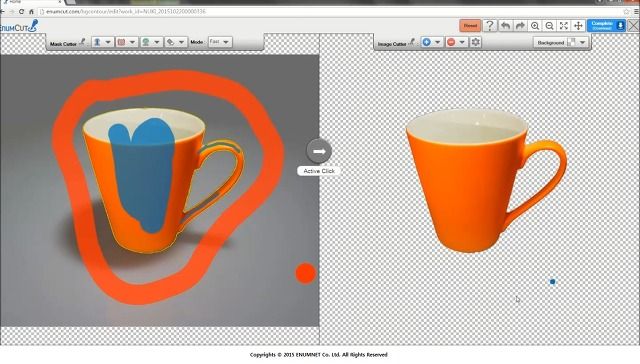Screen dimensions: 640x364
Task: Click the Mask Cutter brush icon
Action: pyautogui.click(x=83, y=42)
